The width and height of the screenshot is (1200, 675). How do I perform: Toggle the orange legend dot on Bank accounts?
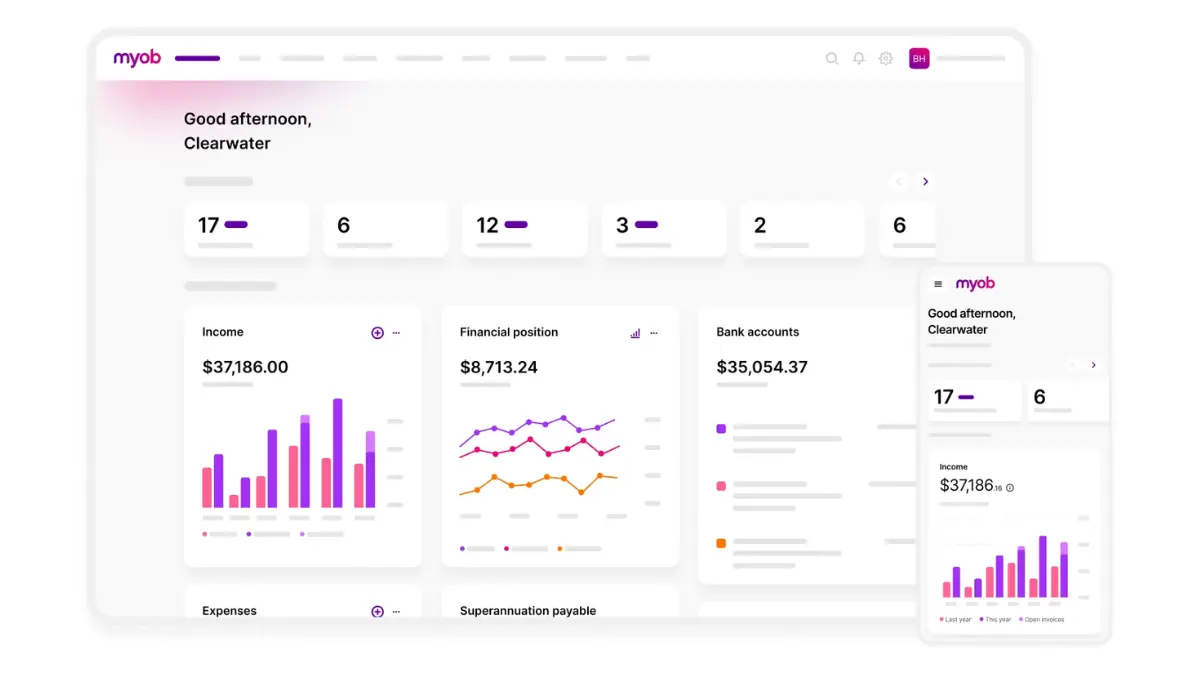tap(722, 543)
